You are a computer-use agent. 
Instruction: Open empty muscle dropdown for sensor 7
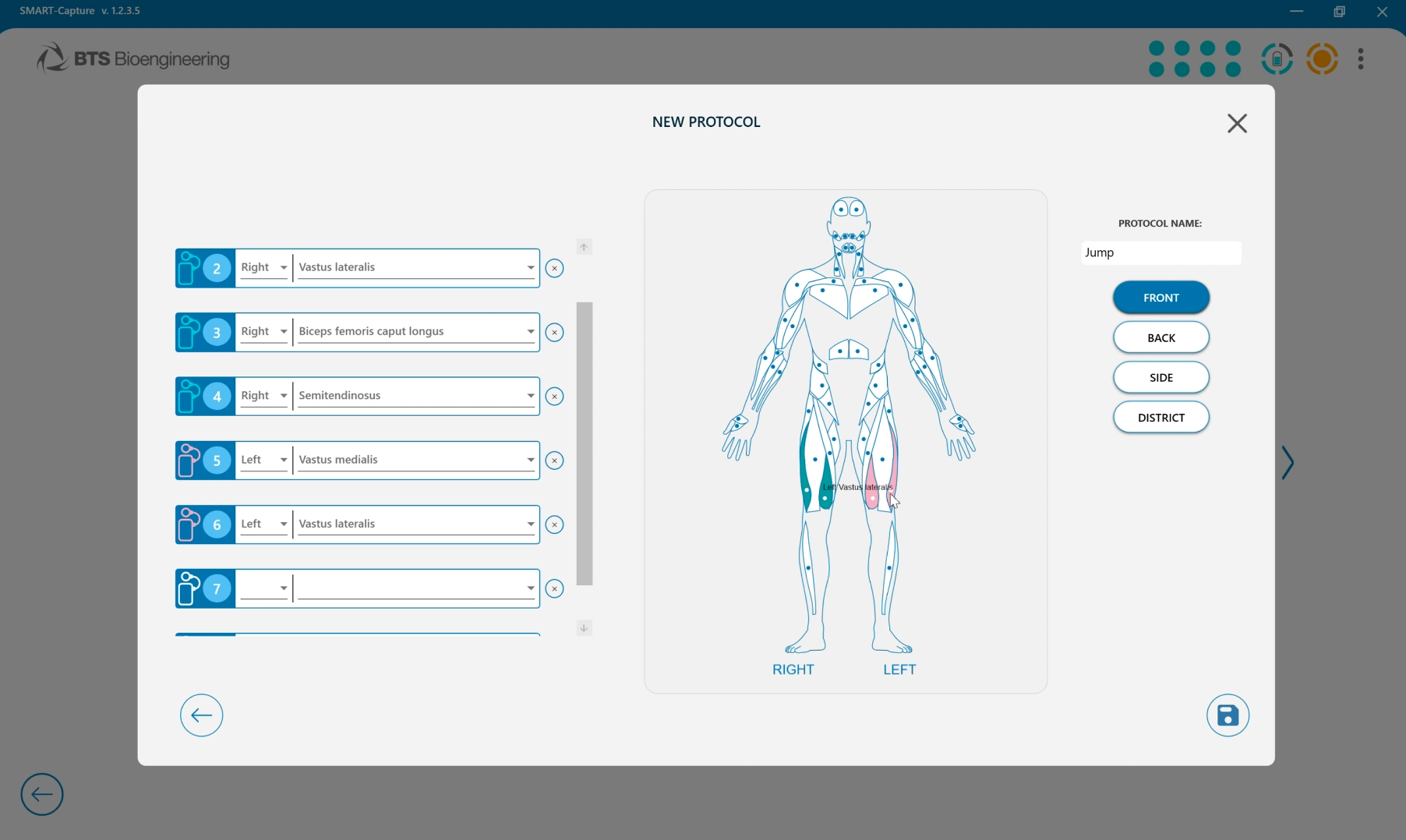click(417, 588)
